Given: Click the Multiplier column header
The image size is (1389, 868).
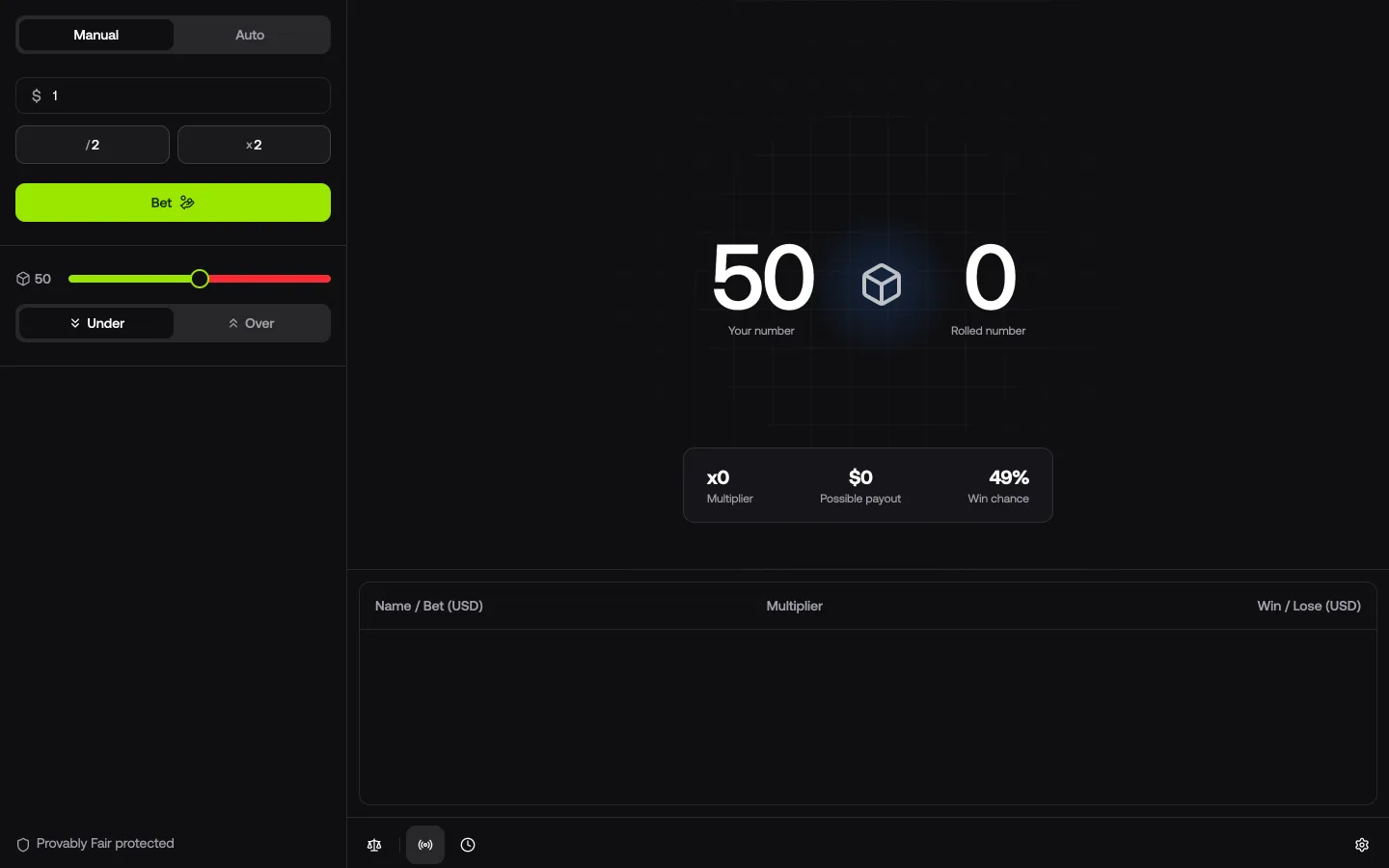Looking at the screenshot, I should tap(794, 606).
